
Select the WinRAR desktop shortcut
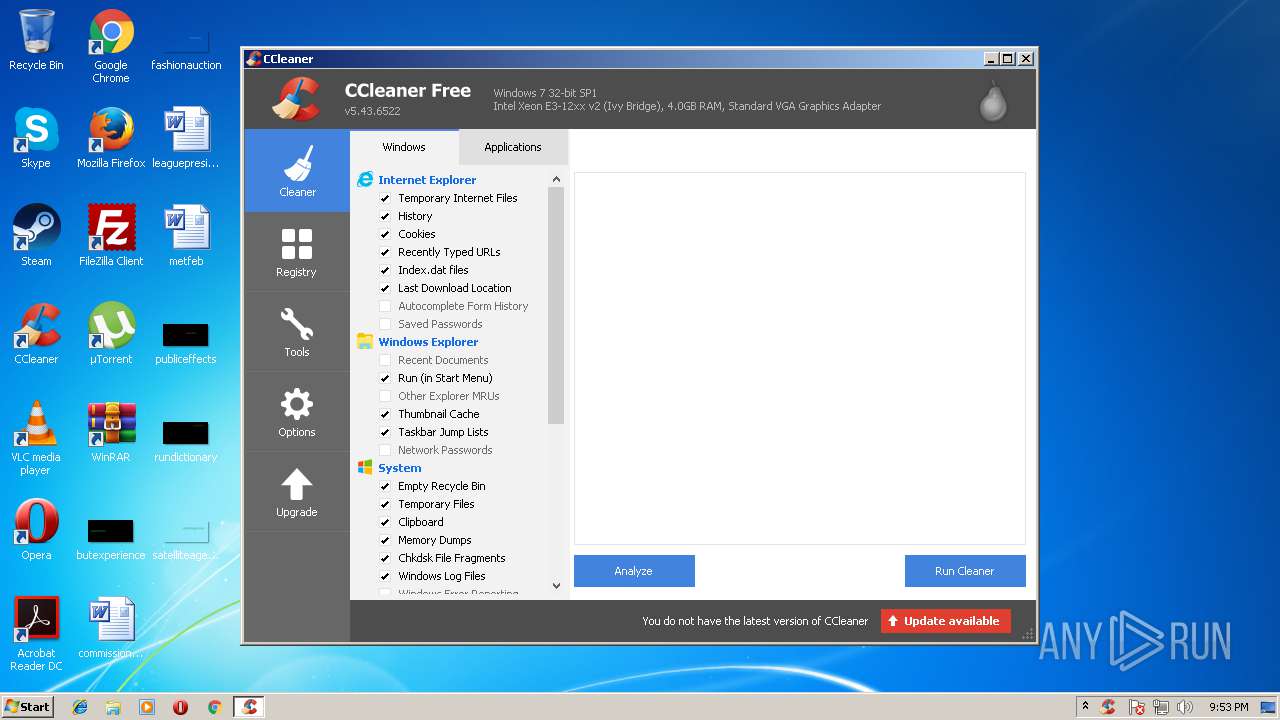111,431
